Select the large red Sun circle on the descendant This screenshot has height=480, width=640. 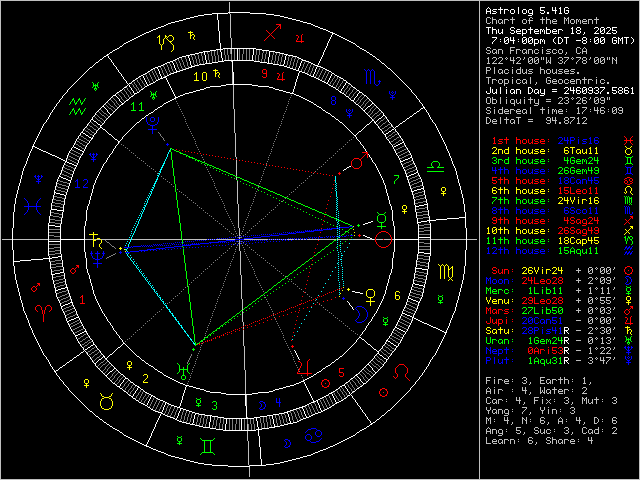coord(383,239)
